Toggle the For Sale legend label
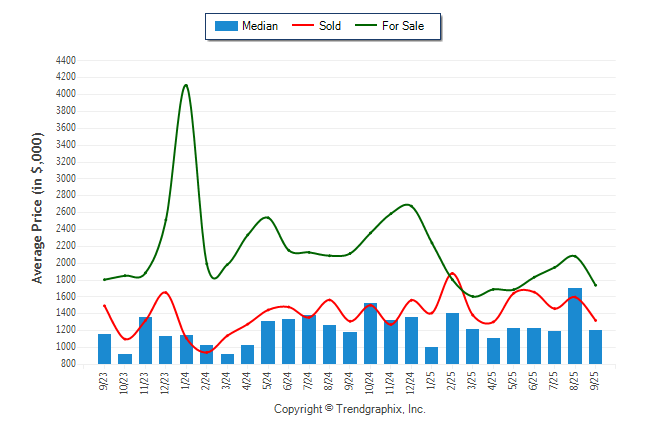The image size is (646, 434). pyautogui.click(x=410, y=26)
